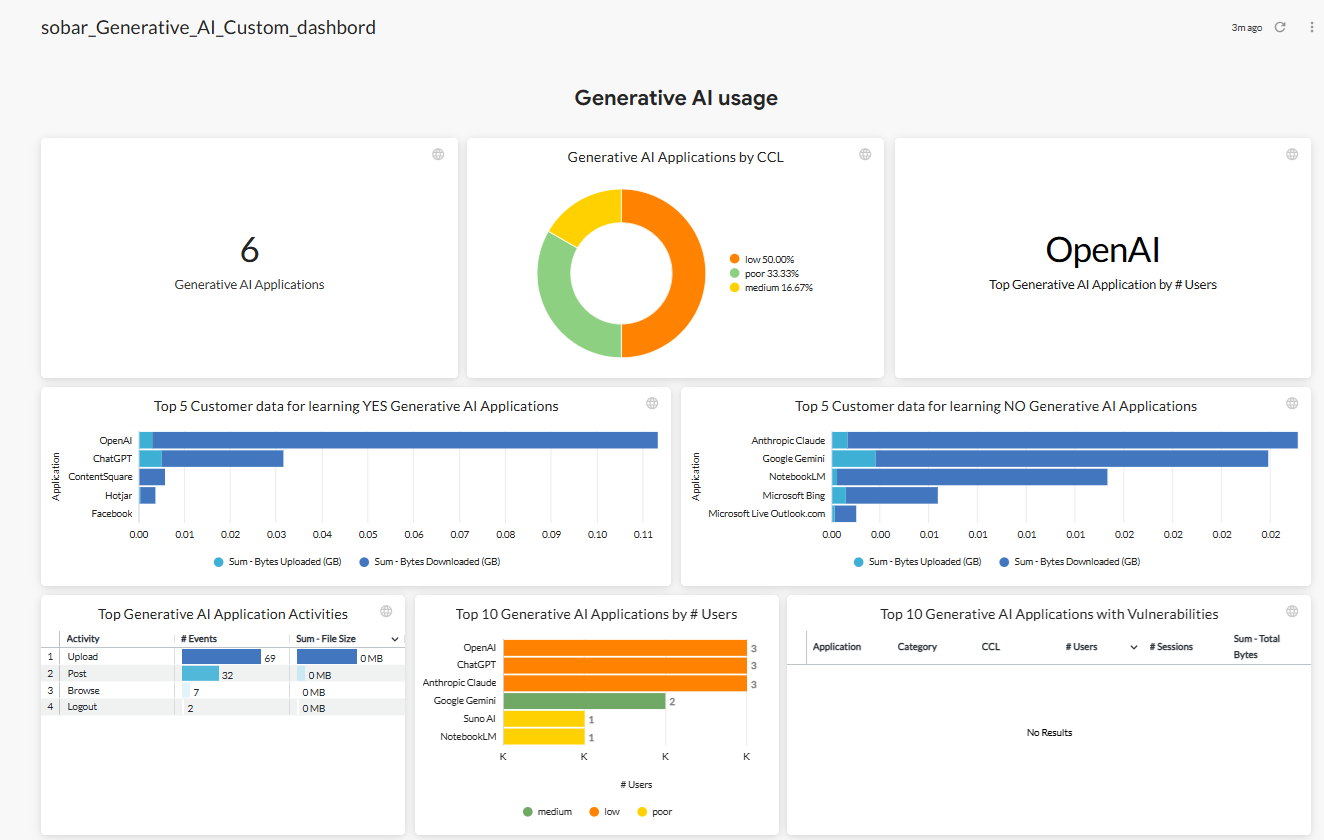Click globe icon on Top Application by Users tile
1324x840 pixels.
(1292, 154)
